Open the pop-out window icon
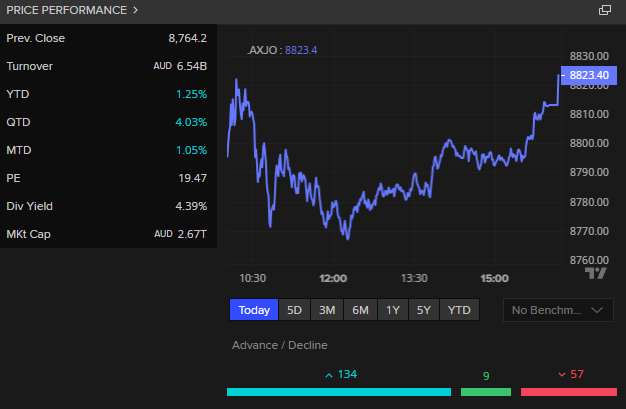This screenshot has width=626, height=409. (605, 10)
